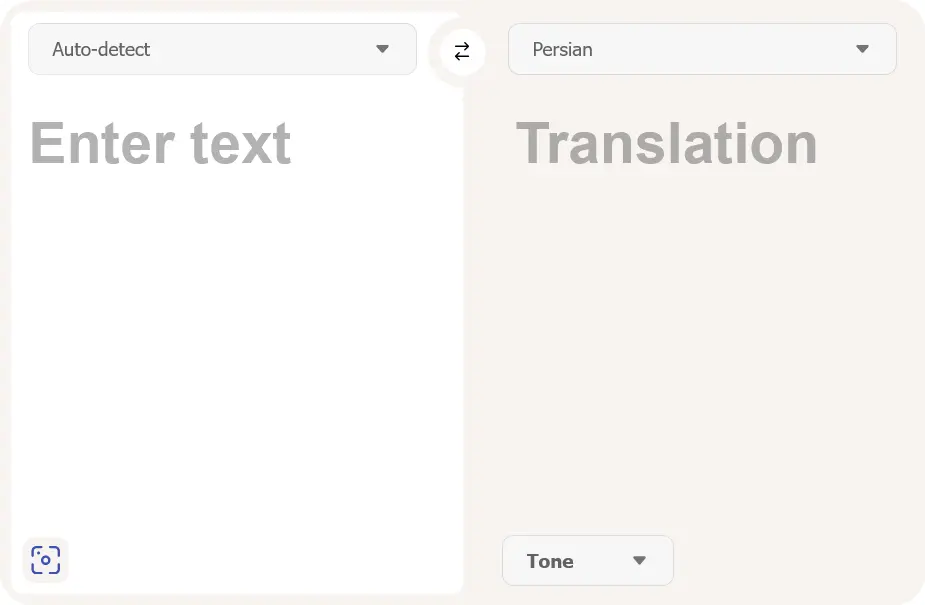Open the image scan translate icon

pyautogui.click(x=45, y=560)
